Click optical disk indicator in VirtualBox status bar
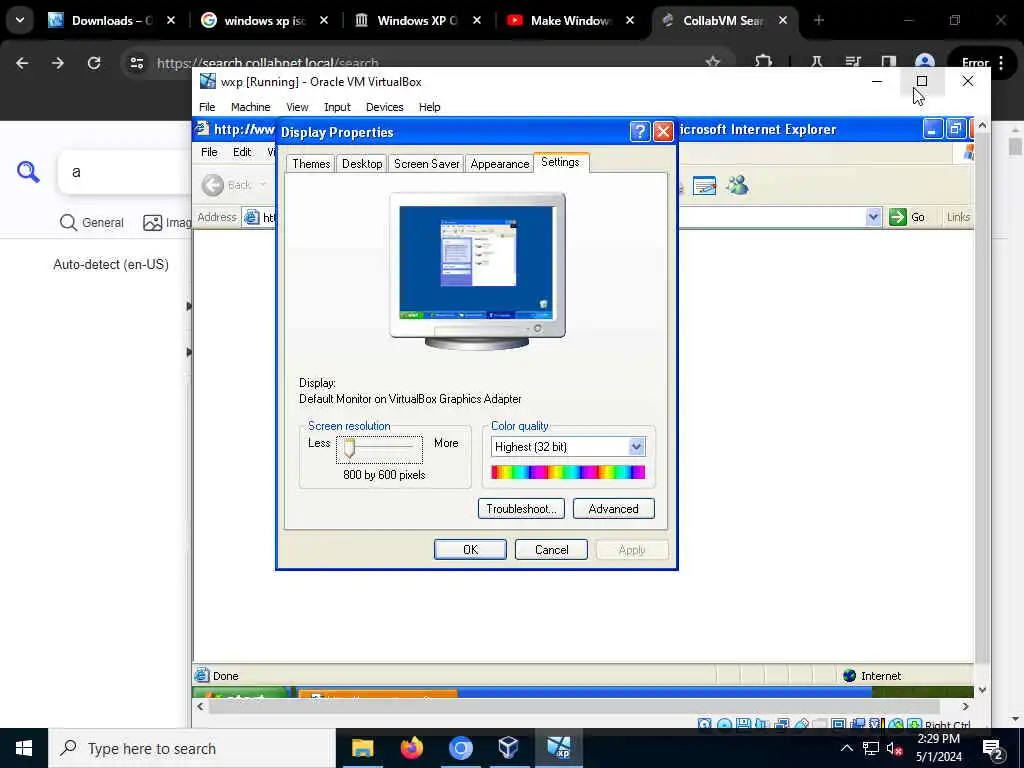 point(724,724)
